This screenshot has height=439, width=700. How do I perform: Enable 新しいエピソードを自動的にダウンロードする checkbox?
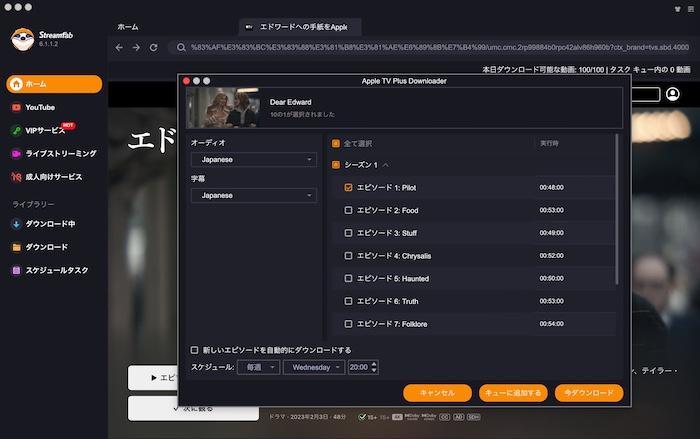[194, 350]
